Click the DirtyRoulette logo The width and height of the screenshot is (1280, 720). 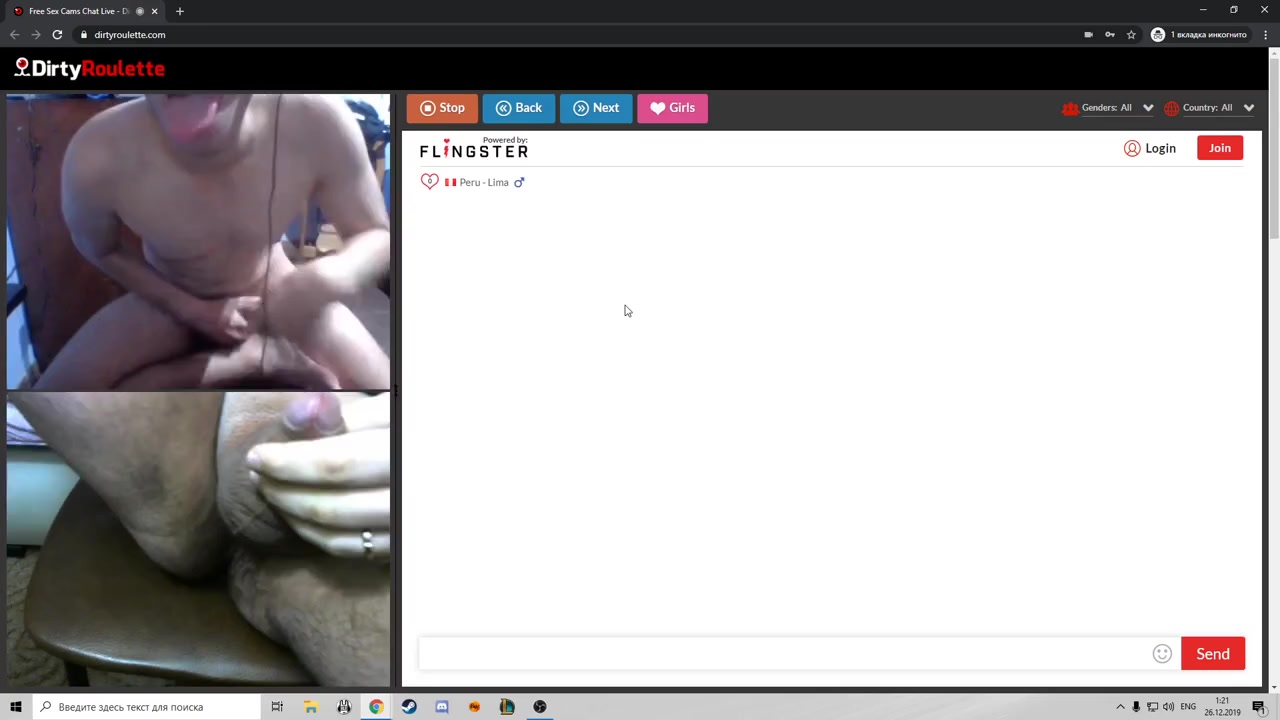pyautogui.click(x=90, y=69)
